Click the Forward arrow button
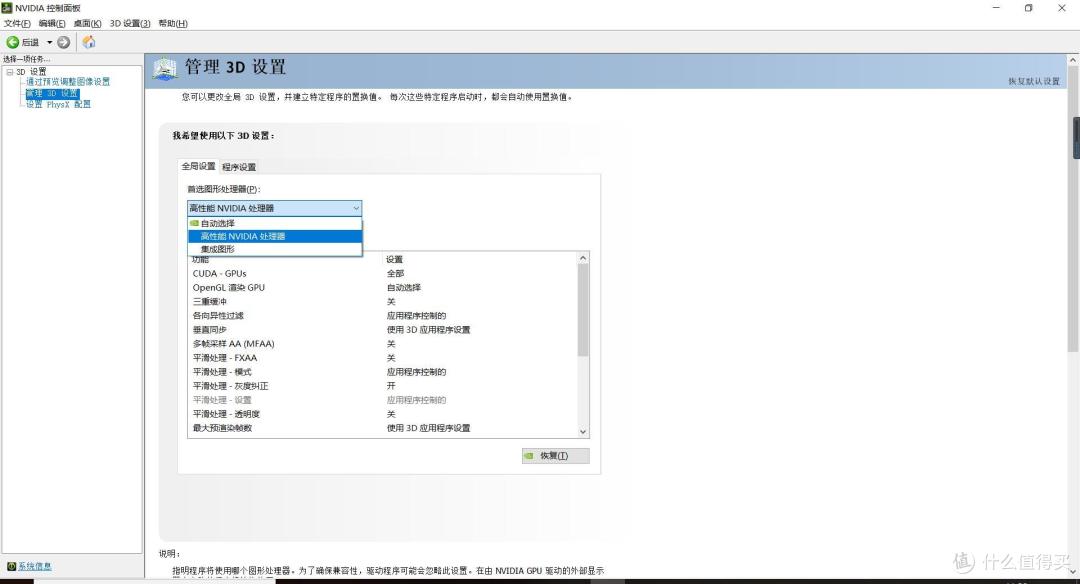 pos(63,43)
